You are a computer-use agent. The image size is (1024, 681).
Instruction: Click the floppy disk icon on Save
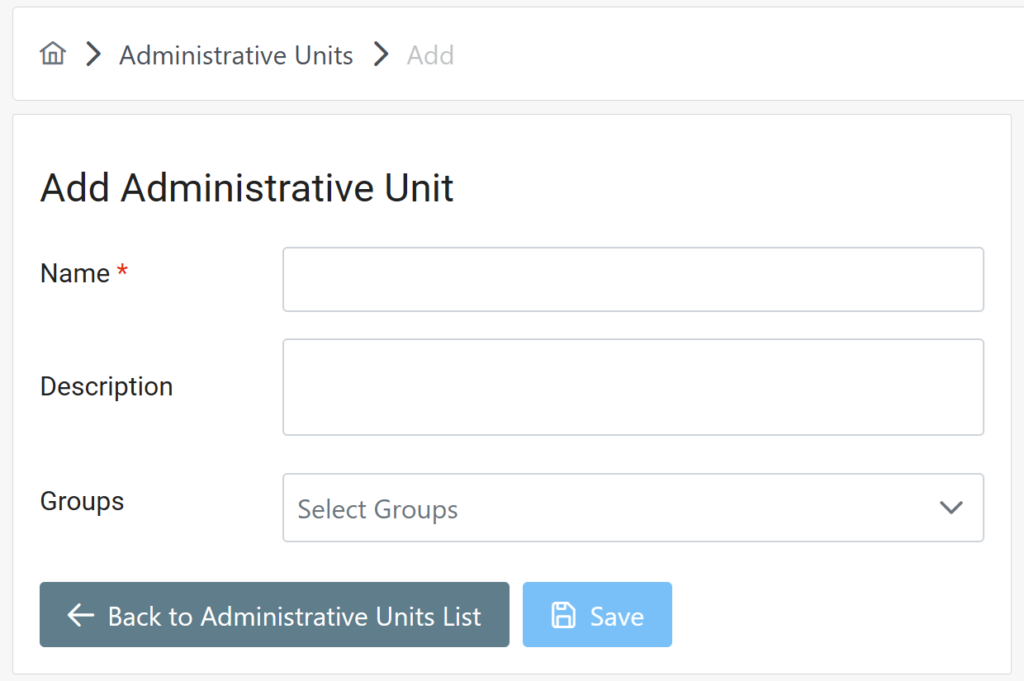(564, 615)
